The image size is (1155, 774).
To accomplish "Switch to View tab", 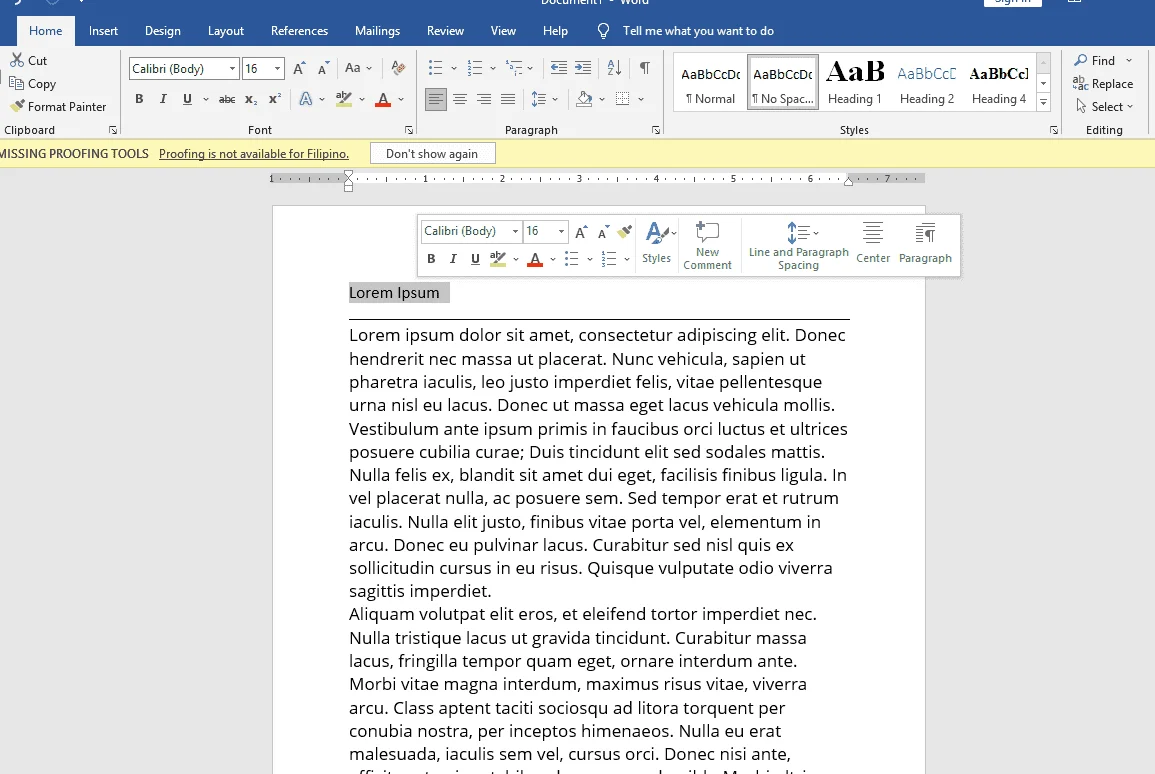I will (x=503, y=31).
